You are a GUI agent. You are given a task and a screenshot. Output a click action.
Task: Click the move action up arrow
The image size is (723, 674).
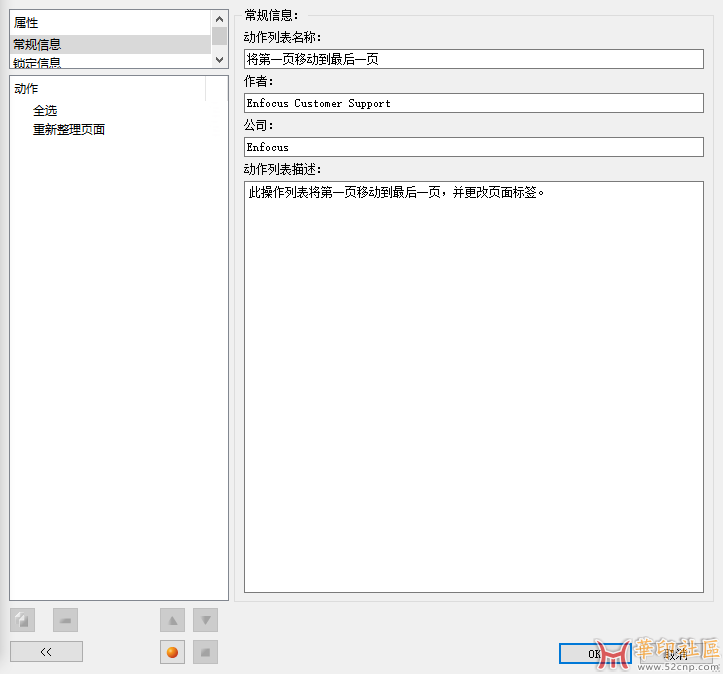point(172,620)
